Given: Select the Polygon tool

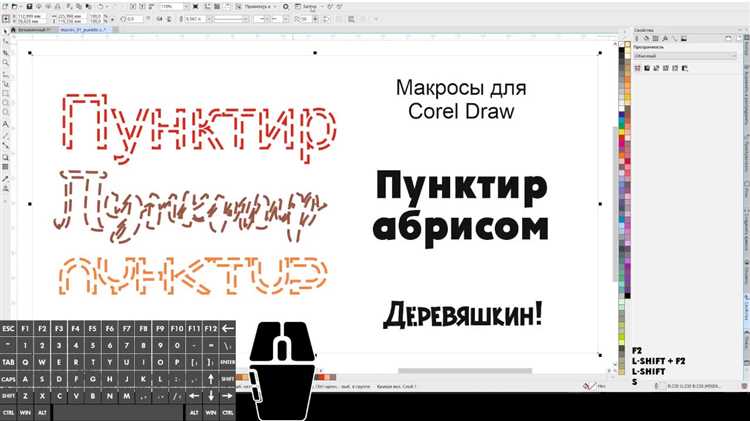Looking at the screenshot, I should click(x=6, y=113).
